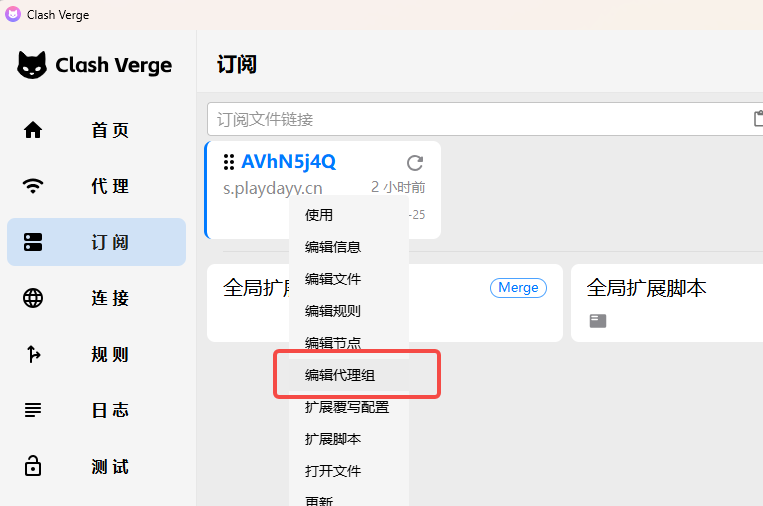Choose 扩展脚本 from the context menu
Image resolution: width=763 pixels, height=506 pixels.
[x=349, y=439]
